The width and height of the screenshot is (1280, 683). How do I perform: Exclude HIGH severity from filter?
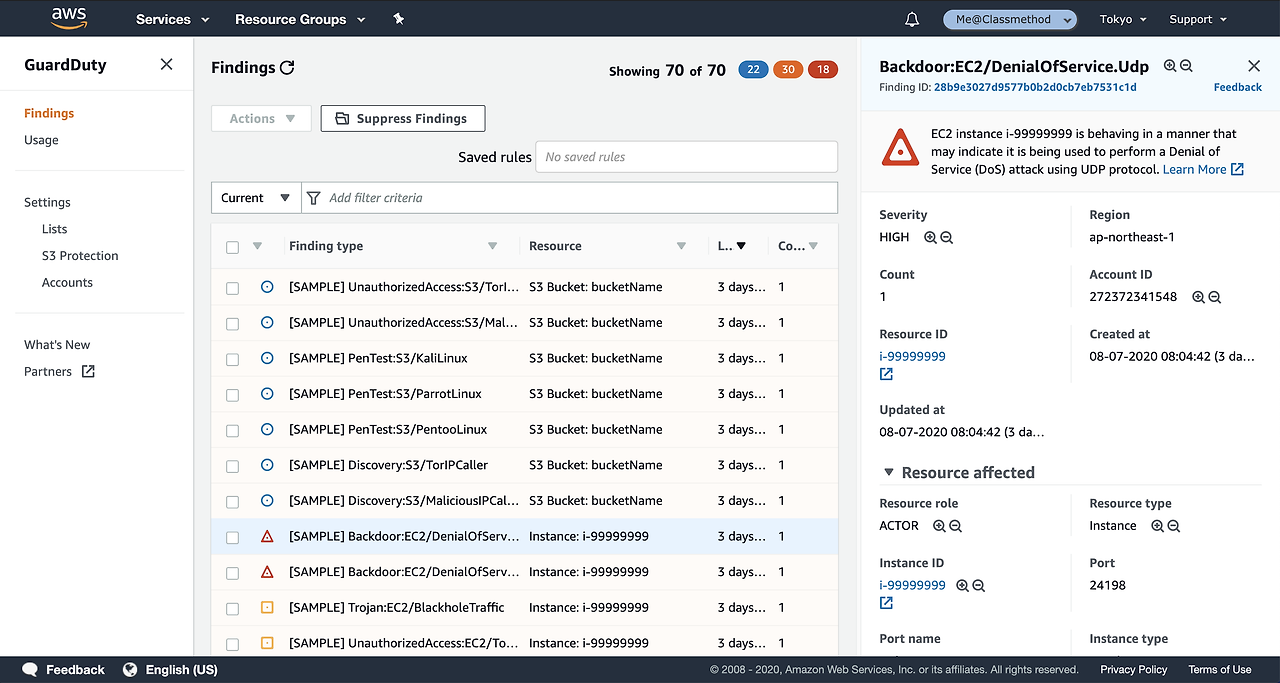(946, 237)
